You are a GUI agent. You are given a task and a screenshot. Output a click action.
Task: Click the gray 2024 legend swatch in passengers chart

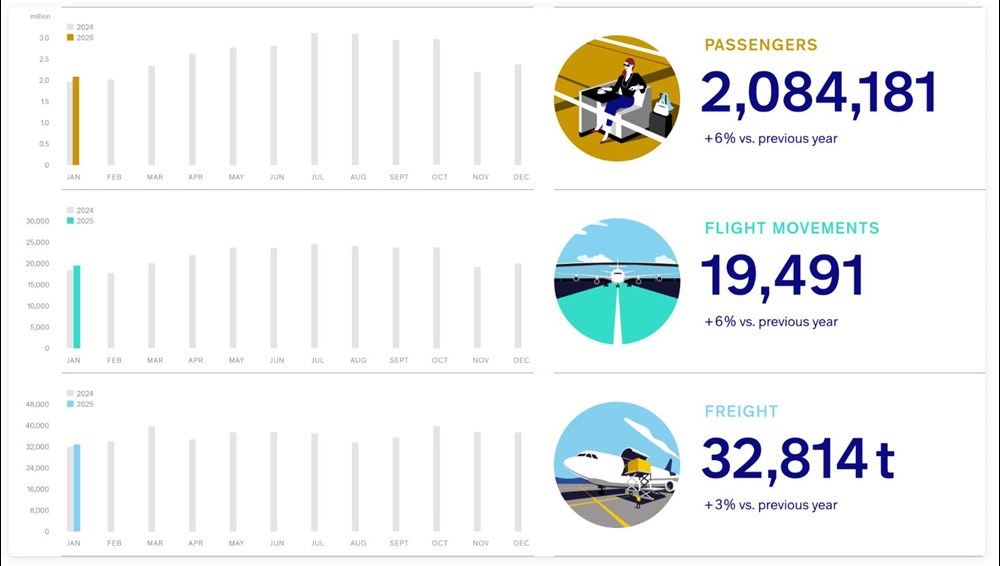pos(70,27)
